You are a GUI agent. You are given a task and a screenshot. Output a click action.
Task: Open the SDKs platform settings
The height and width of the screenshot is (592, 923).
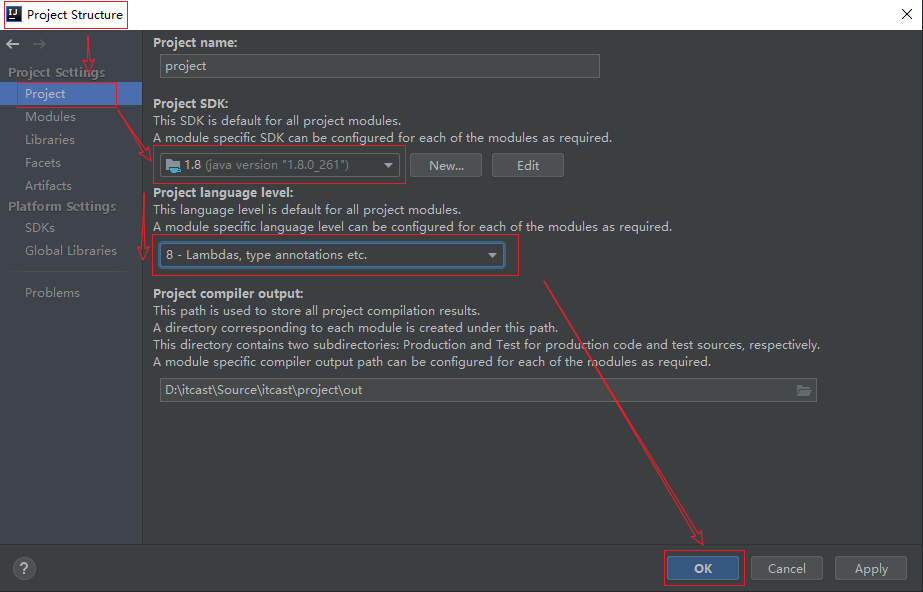point(40,228)
